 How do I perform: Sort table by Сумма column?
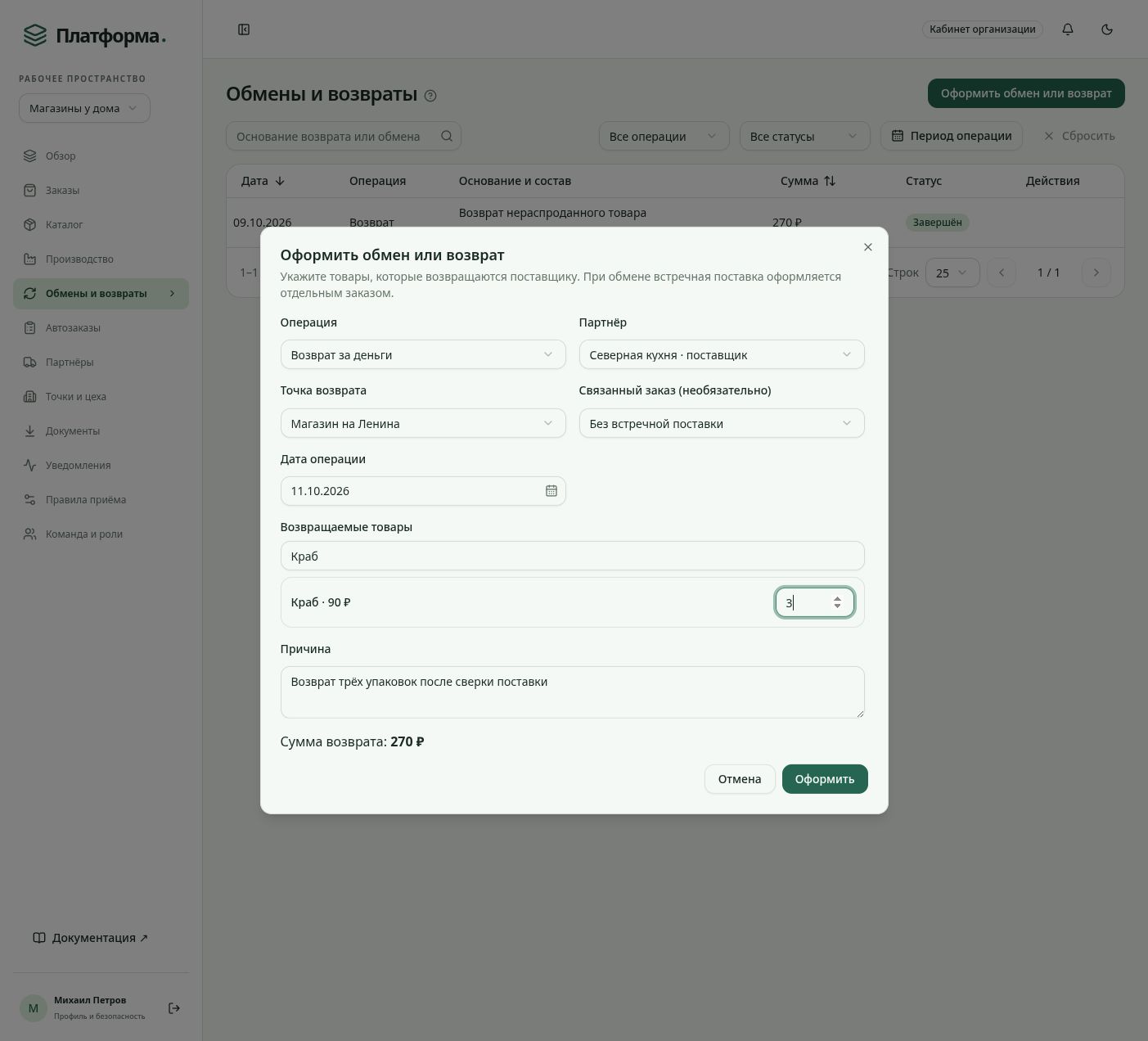tap(808, 181)
